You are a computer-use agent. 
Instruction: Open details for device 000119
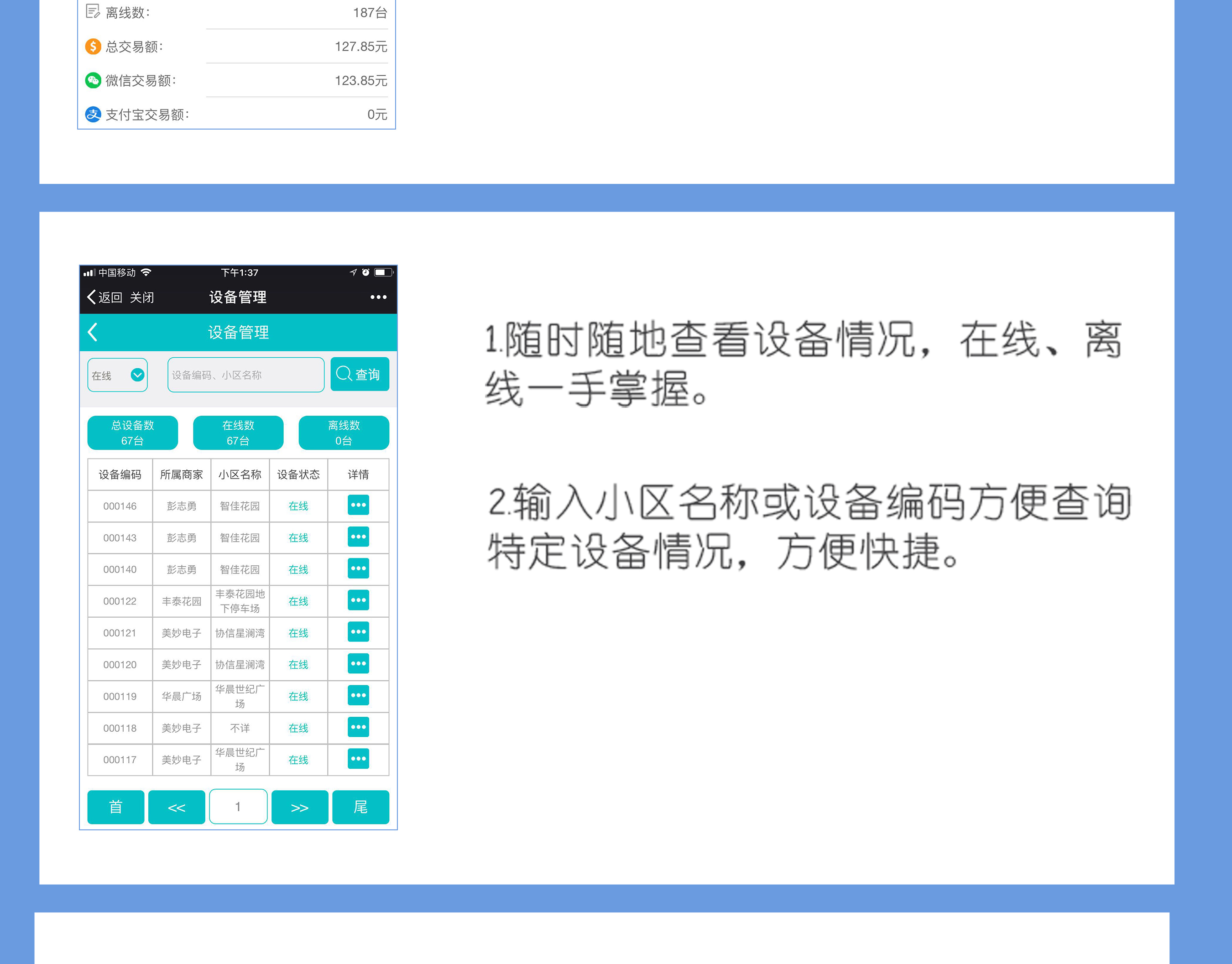pyautogui.click(x=358, y=695)
